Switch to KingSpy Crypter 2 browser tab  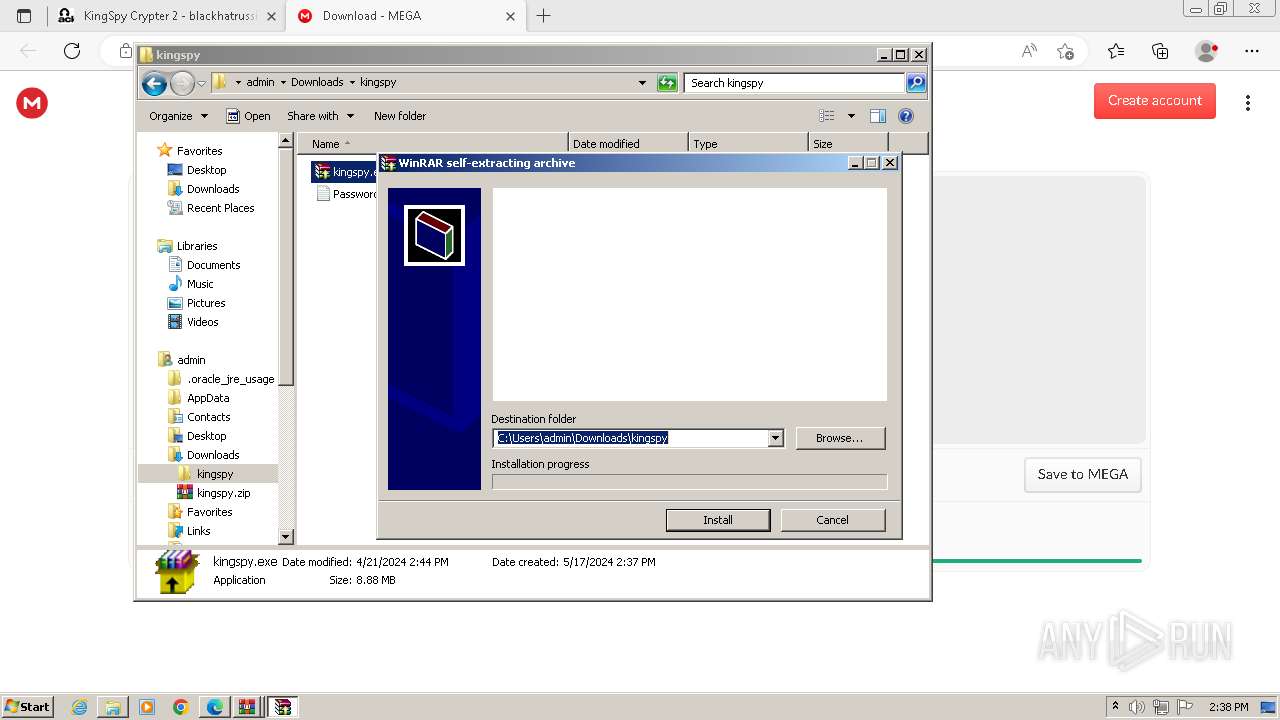167,16
